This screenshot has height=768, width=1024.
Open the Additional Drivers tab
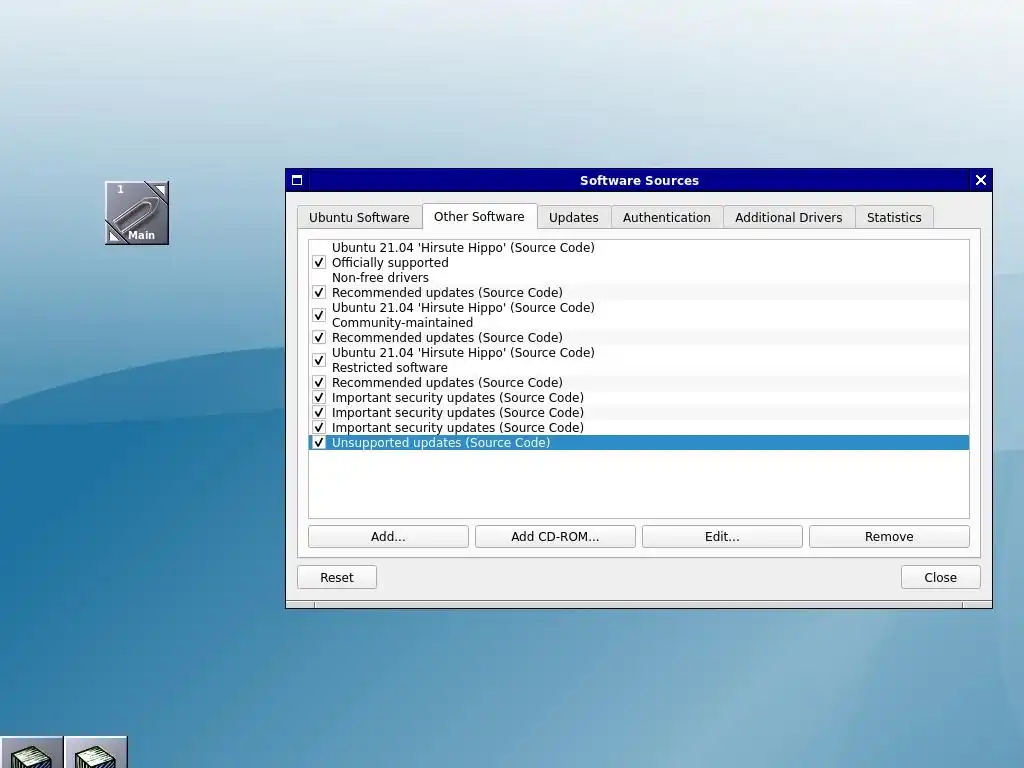point(789,217)
